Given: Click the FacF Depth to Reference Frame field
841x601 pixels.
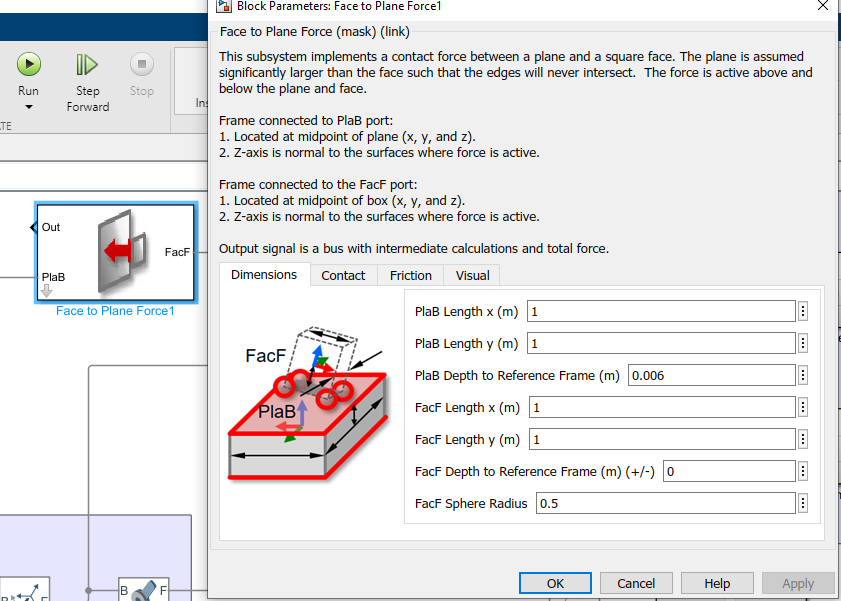Looking at the screenshot, I should coord(729,471).
